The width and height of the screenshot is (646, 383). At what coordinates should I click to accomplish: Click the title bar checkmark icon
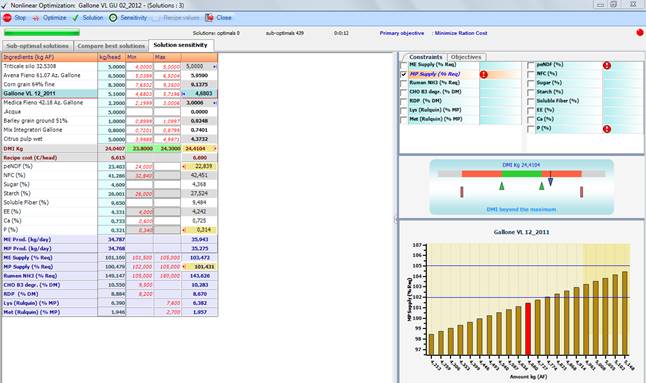pos(4,5)
